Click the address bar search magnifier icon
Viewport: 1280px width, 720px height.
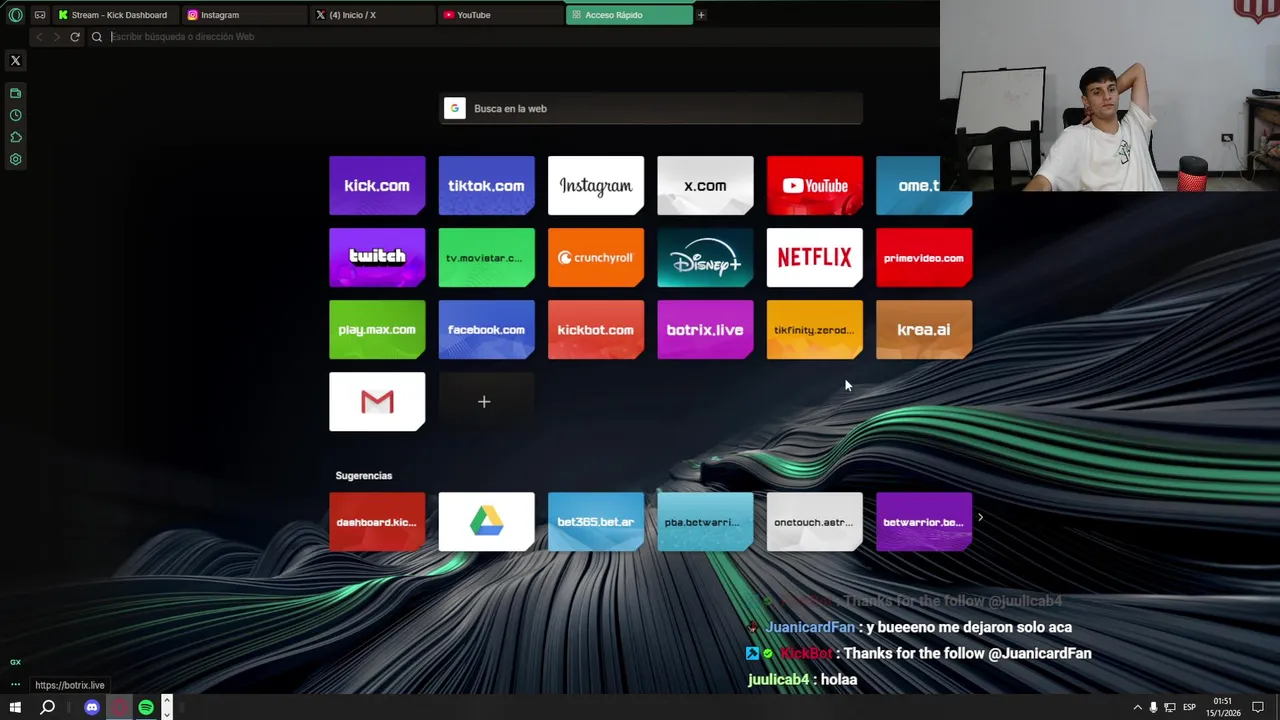point(97,37)
